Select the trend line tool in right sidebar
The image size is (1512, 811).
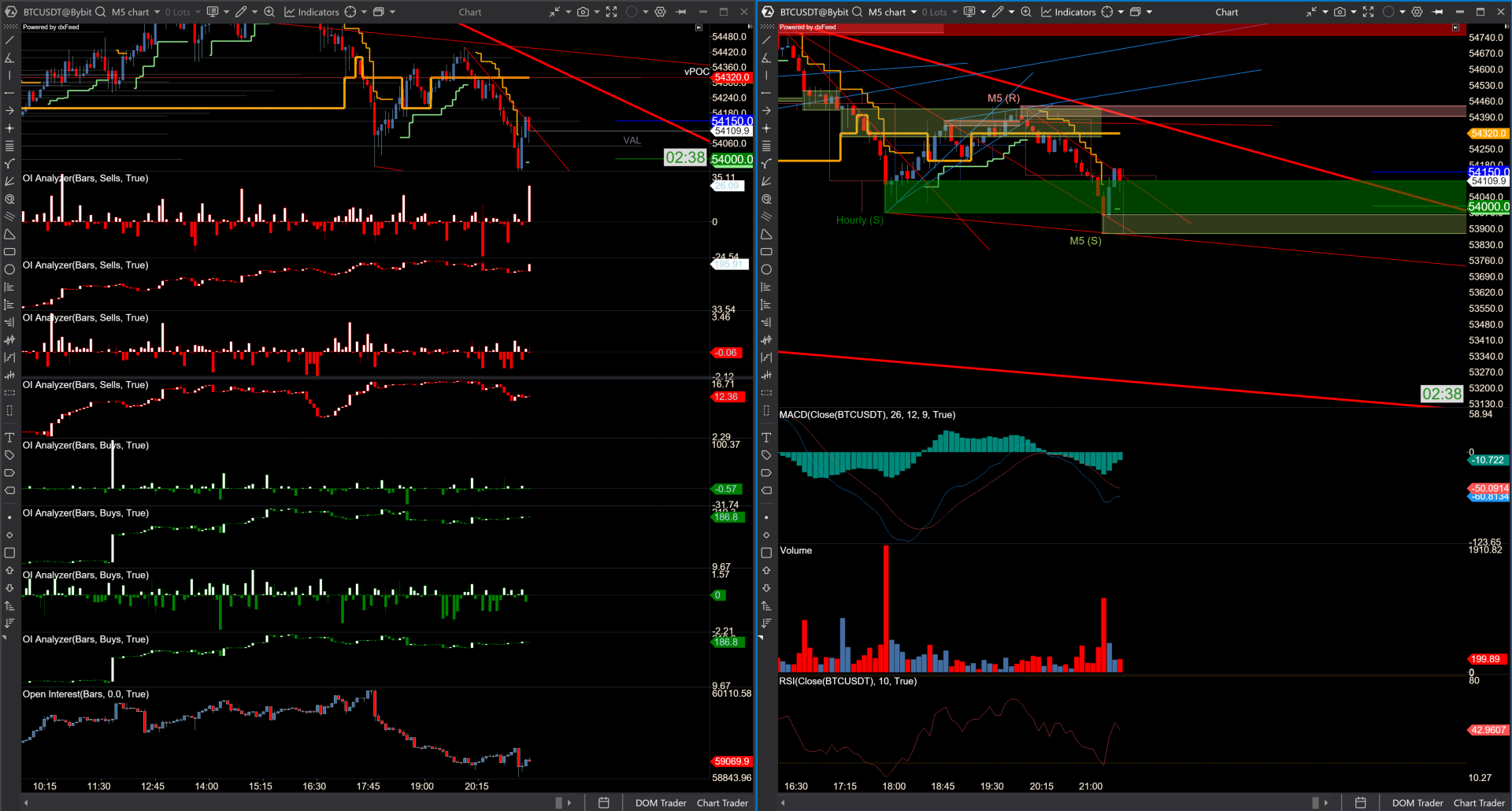click(766, 39)
